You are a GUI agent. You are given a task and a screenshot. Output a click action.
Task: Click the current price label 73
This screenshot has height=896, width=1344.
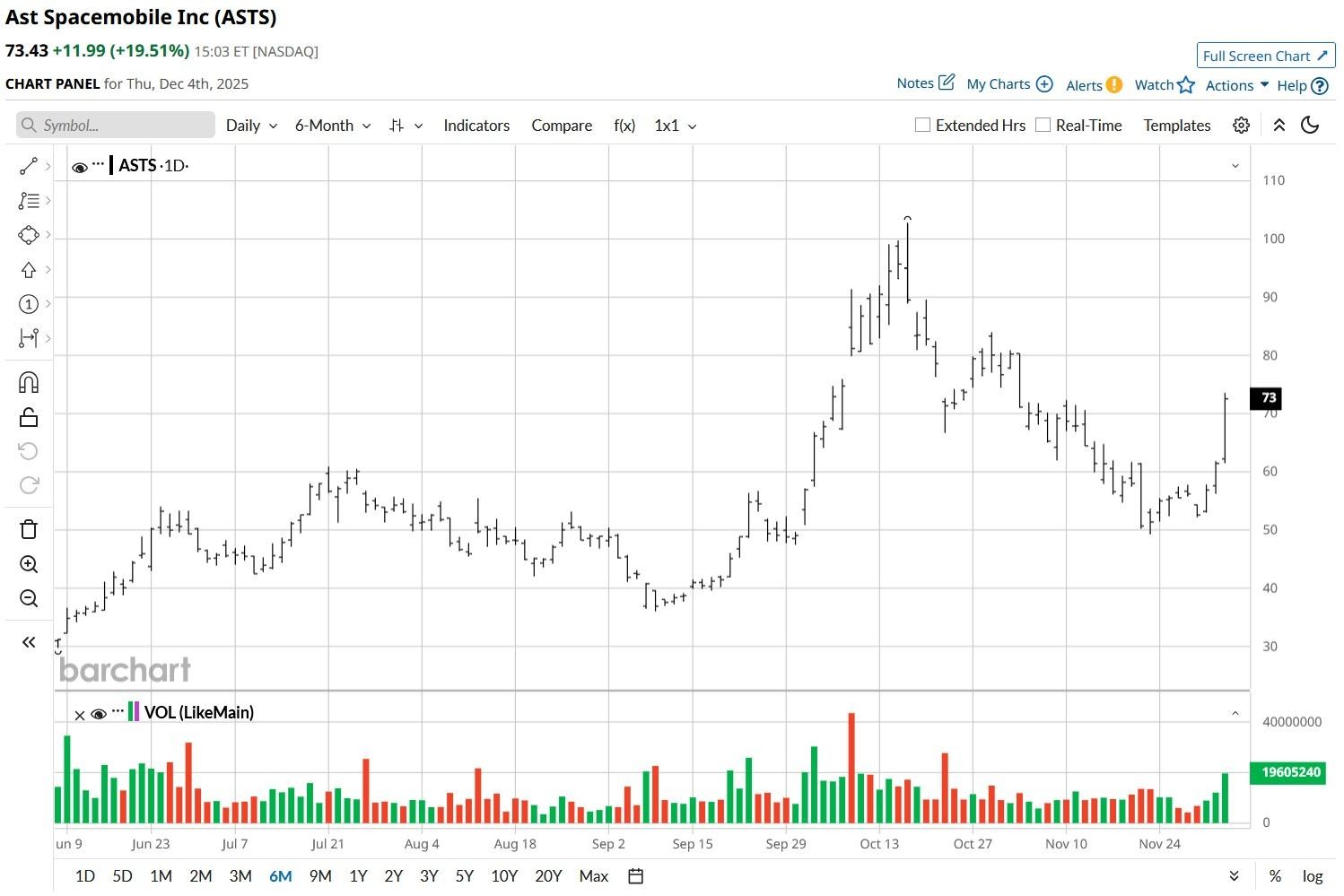1266,398
